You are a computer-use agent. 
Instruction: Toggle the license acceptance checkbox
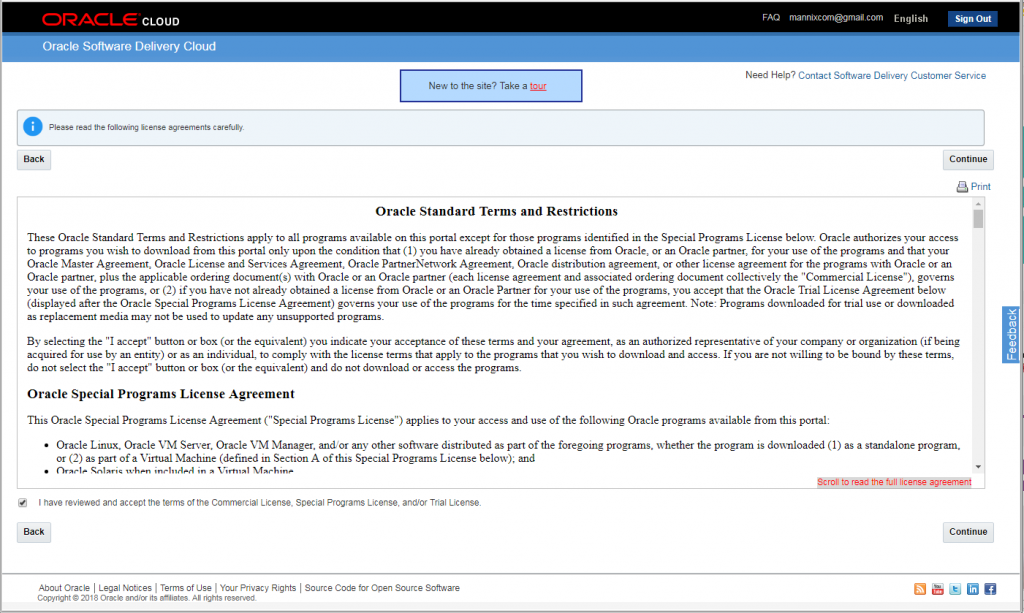[23, 503]
